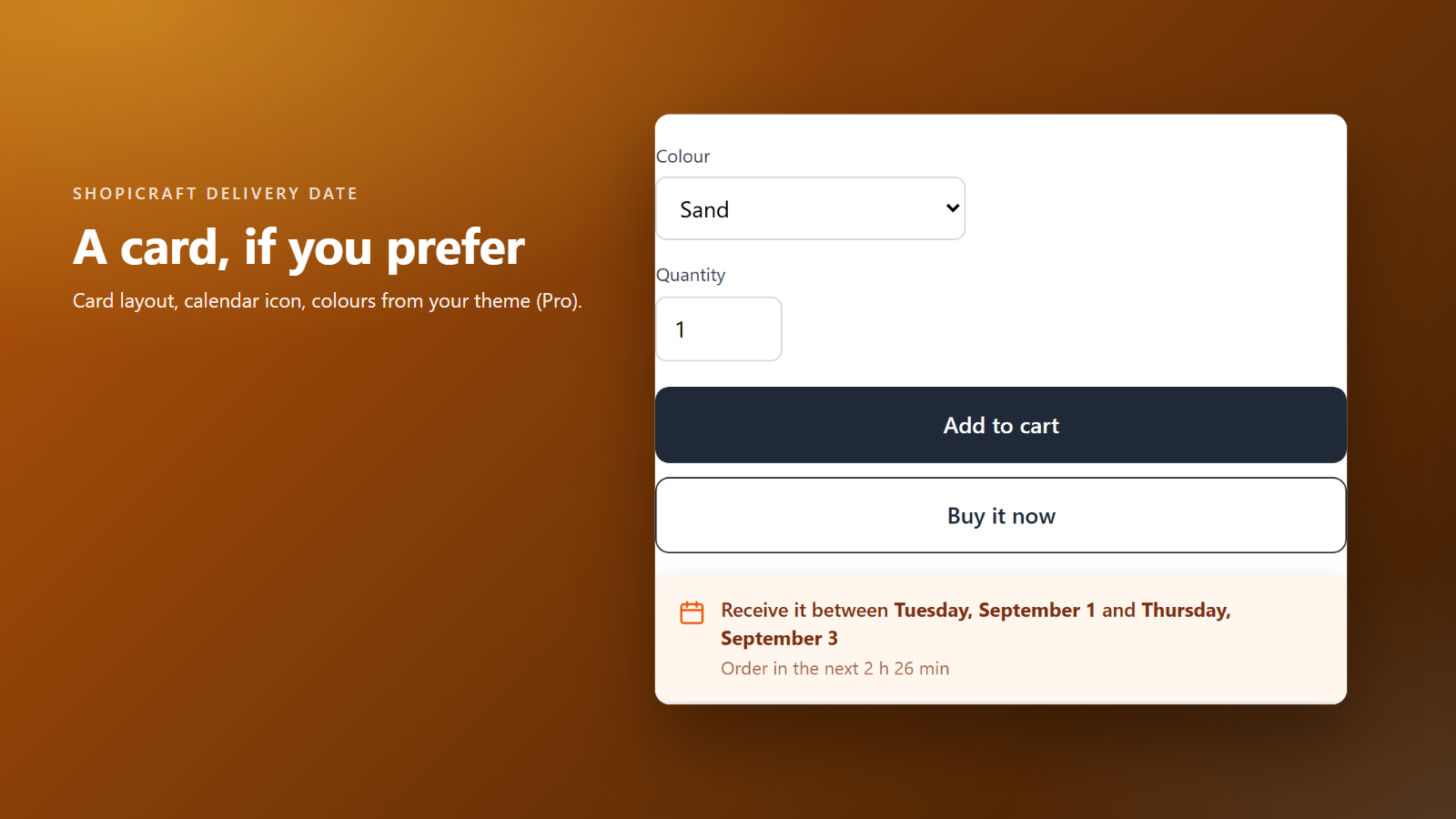This screenshot has height=819, width=1456.
Task: Select the word 'Sand' in the dropdown
Action: (x=704, y=209)
